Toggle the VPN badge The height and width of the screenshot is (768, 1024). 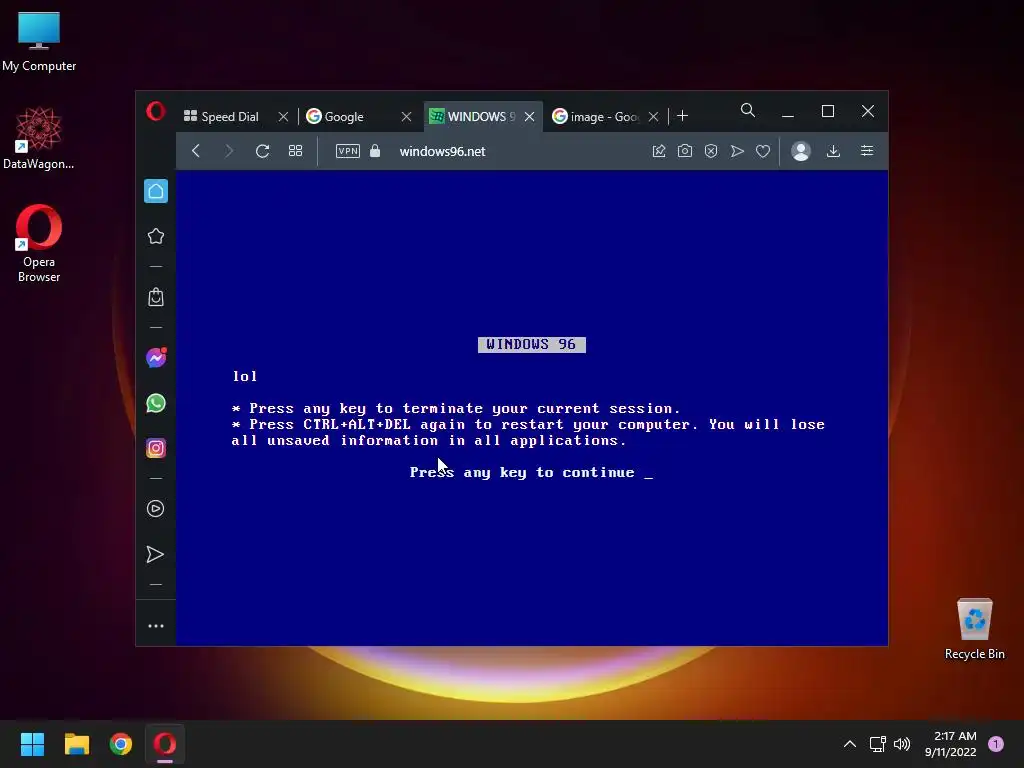click(x=347, y=151)
